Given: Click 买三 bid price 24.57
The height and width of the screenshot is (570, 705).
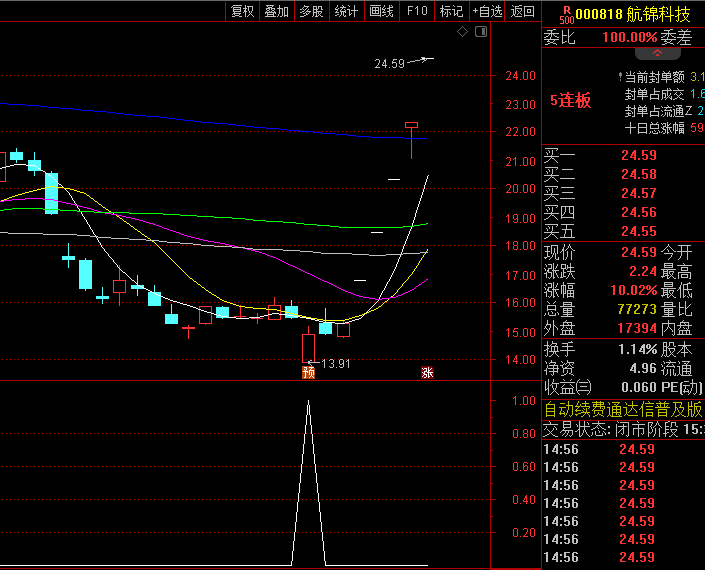Looking at the screenshot, I should pyautogui.click(x=638, y=194).
